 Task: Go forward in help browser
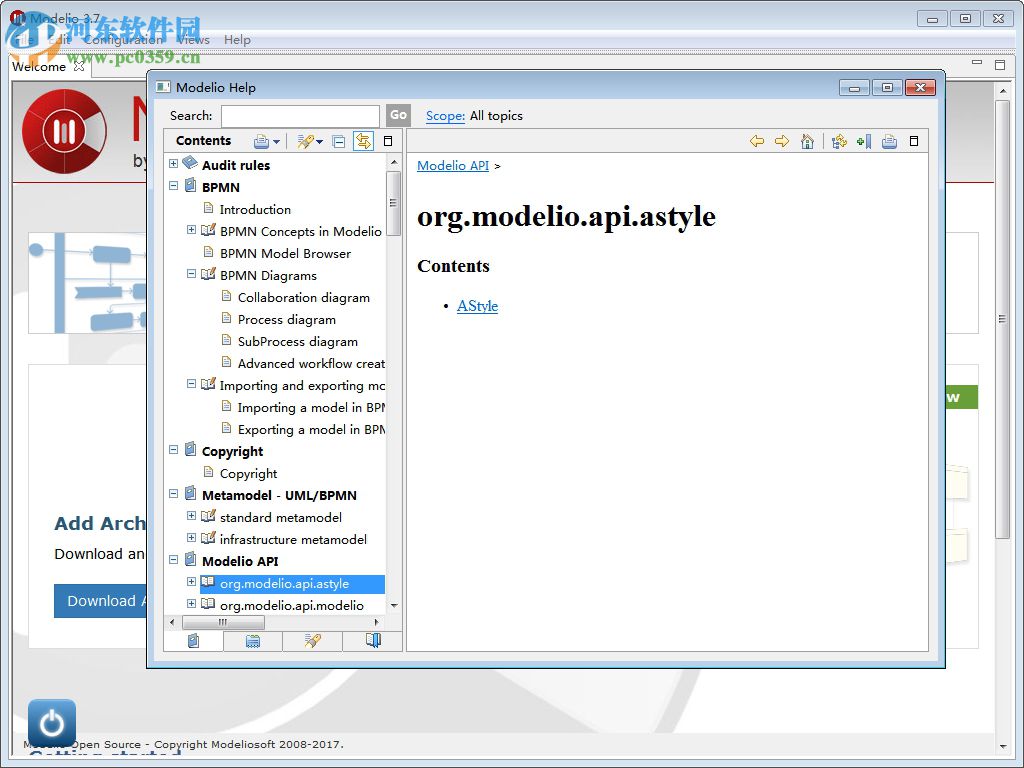(782, 141)
